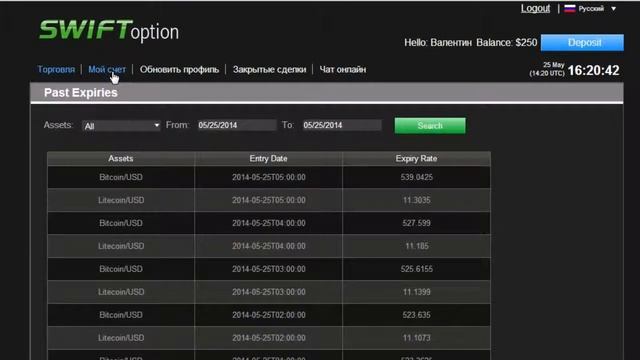Click the green Search button
The width and height of the screenshot is (640, 360).
point(430,126)
